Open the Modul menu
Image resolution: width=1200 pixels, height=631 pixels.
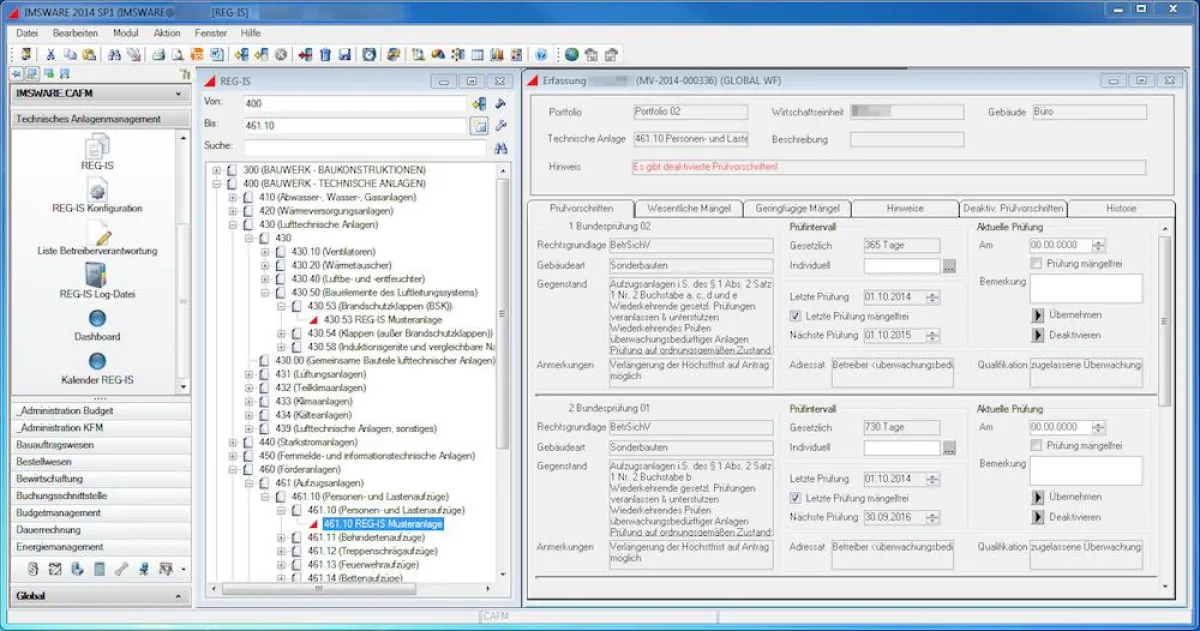(x=125, y=32)
